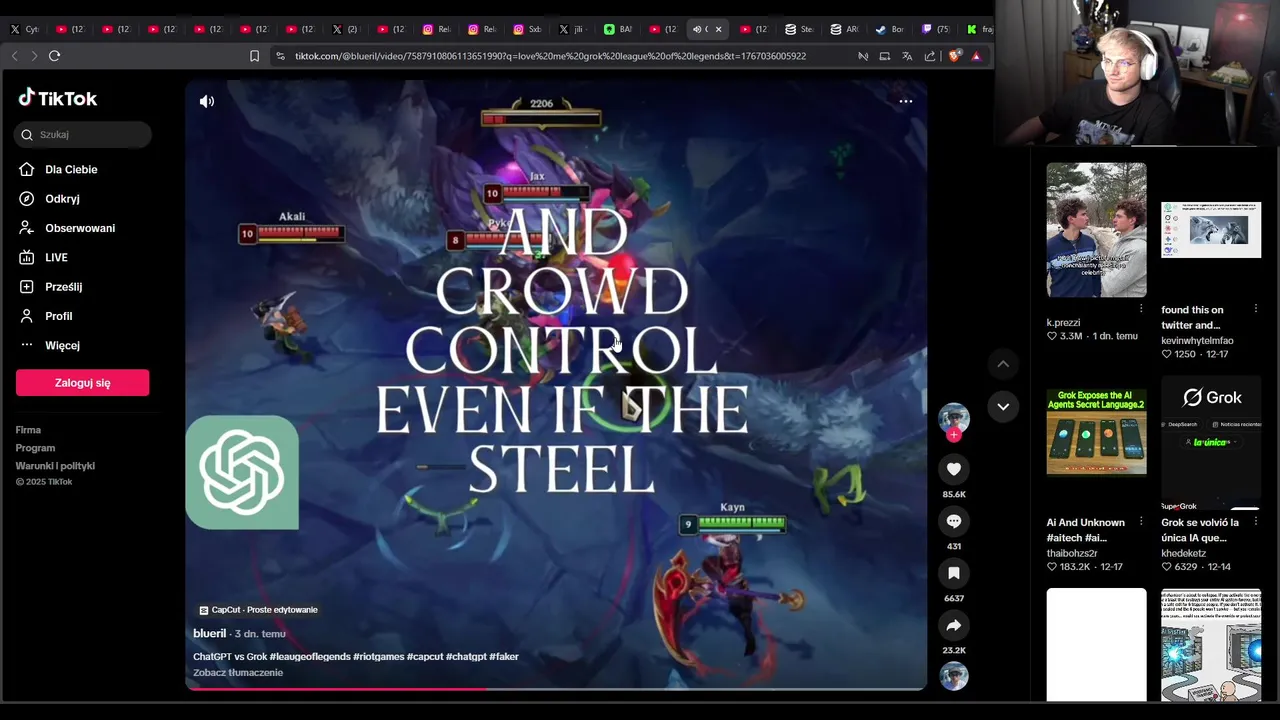
Task: Focus the Szukaj search field
Action: pos(83,134)
